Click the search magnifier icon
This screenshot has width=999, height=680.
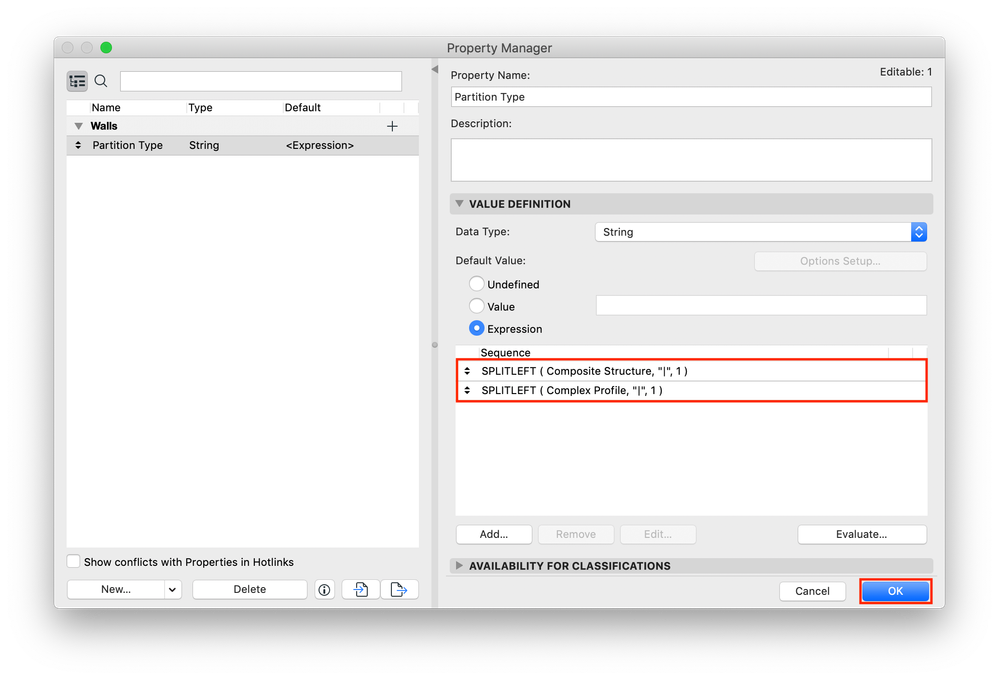click(x=101, y=81)
